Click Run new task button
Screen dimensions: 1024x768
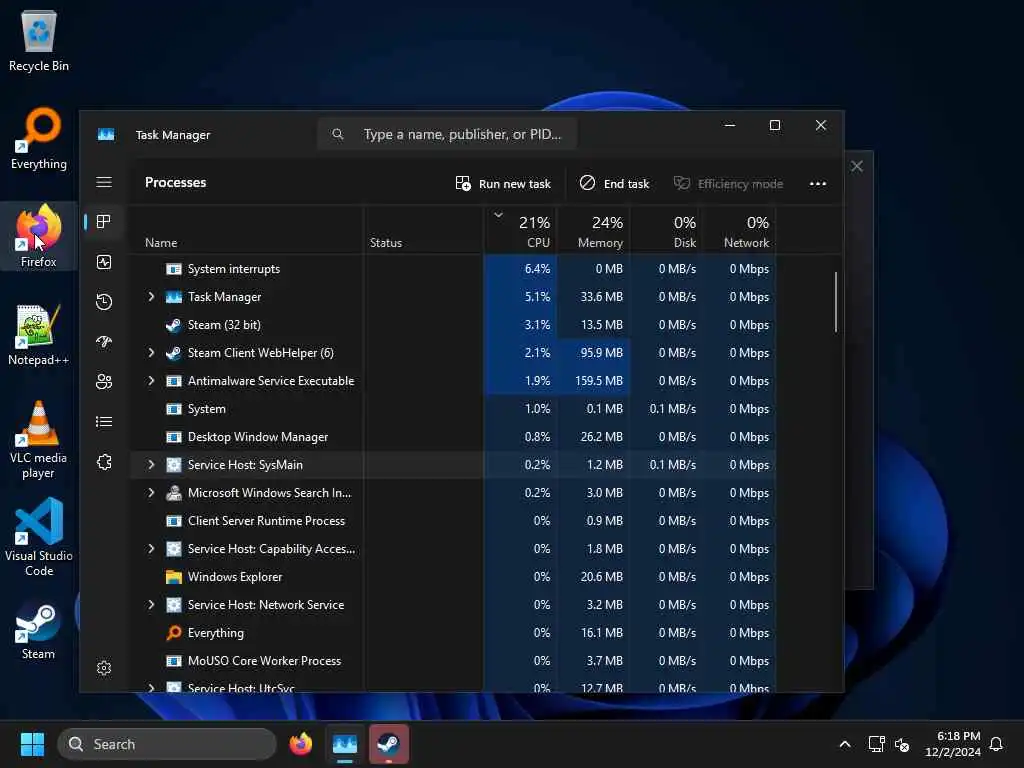(x=503, y=184)
